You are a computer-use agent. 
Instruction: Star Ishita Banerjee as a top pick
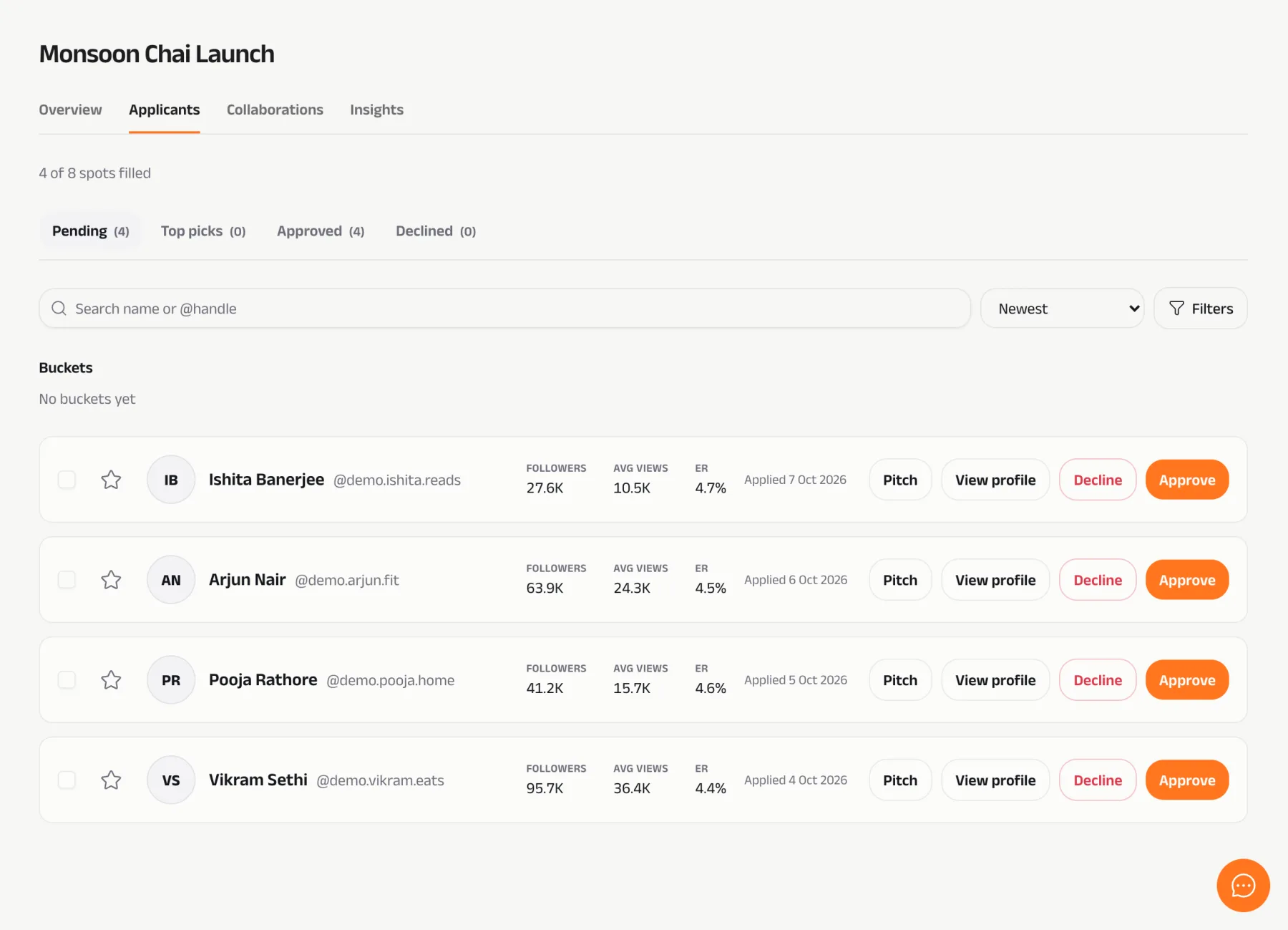[111, 480]
